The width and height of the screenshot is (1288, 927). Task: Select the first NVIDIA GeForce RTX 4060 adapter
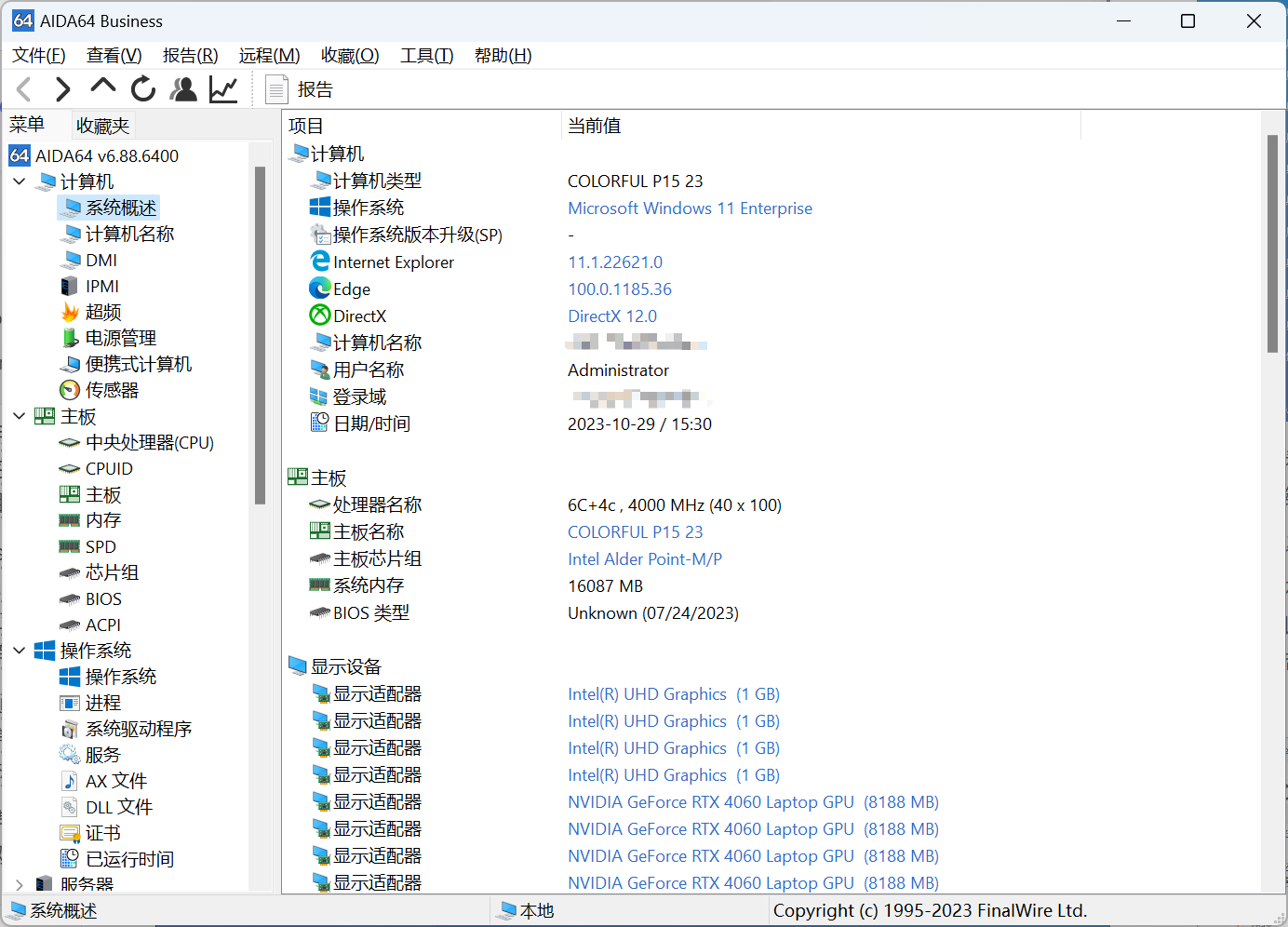click(x=752, y=801)
